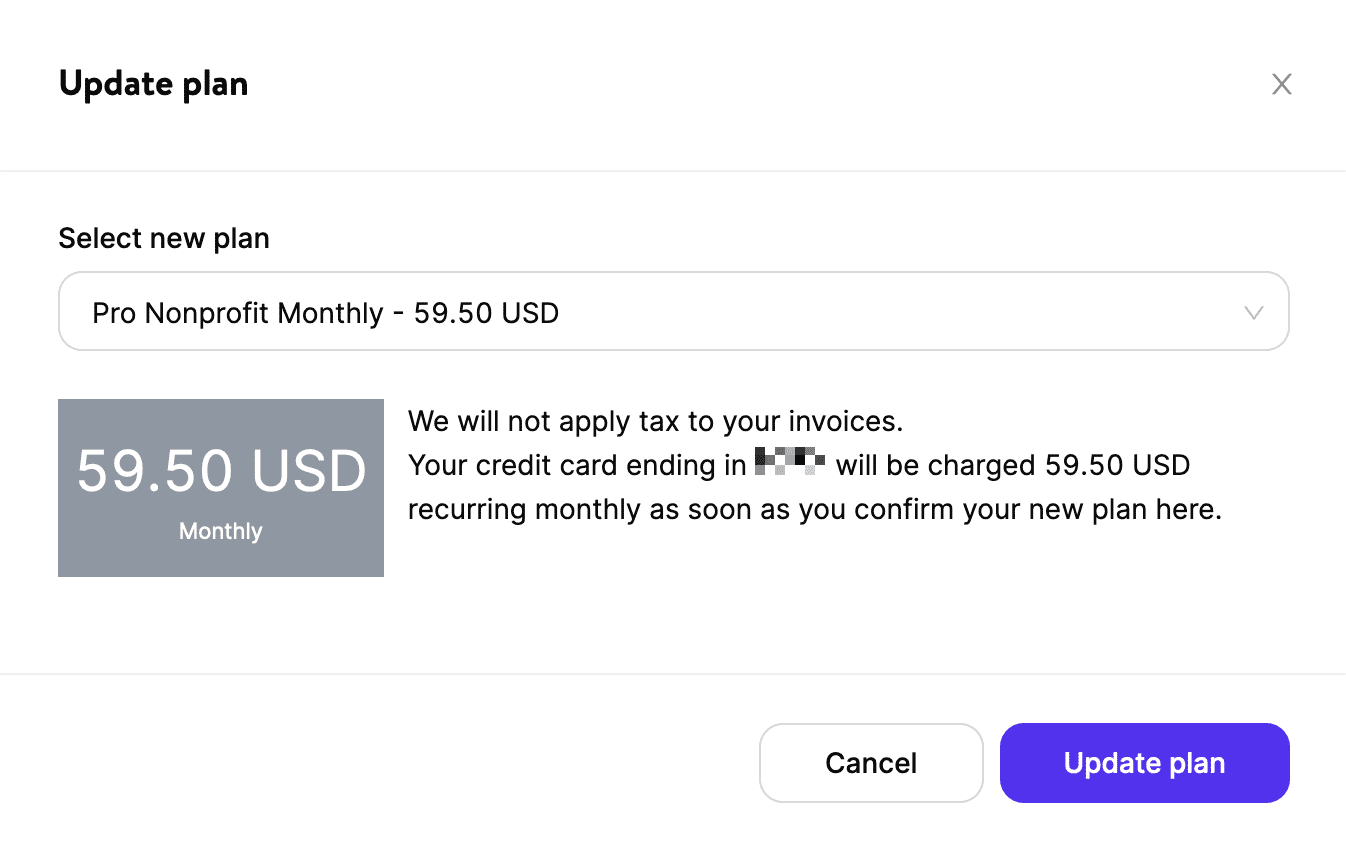Click the Monthly label inside the price box
1346x844 pixels.
click(x=220, y=531)
